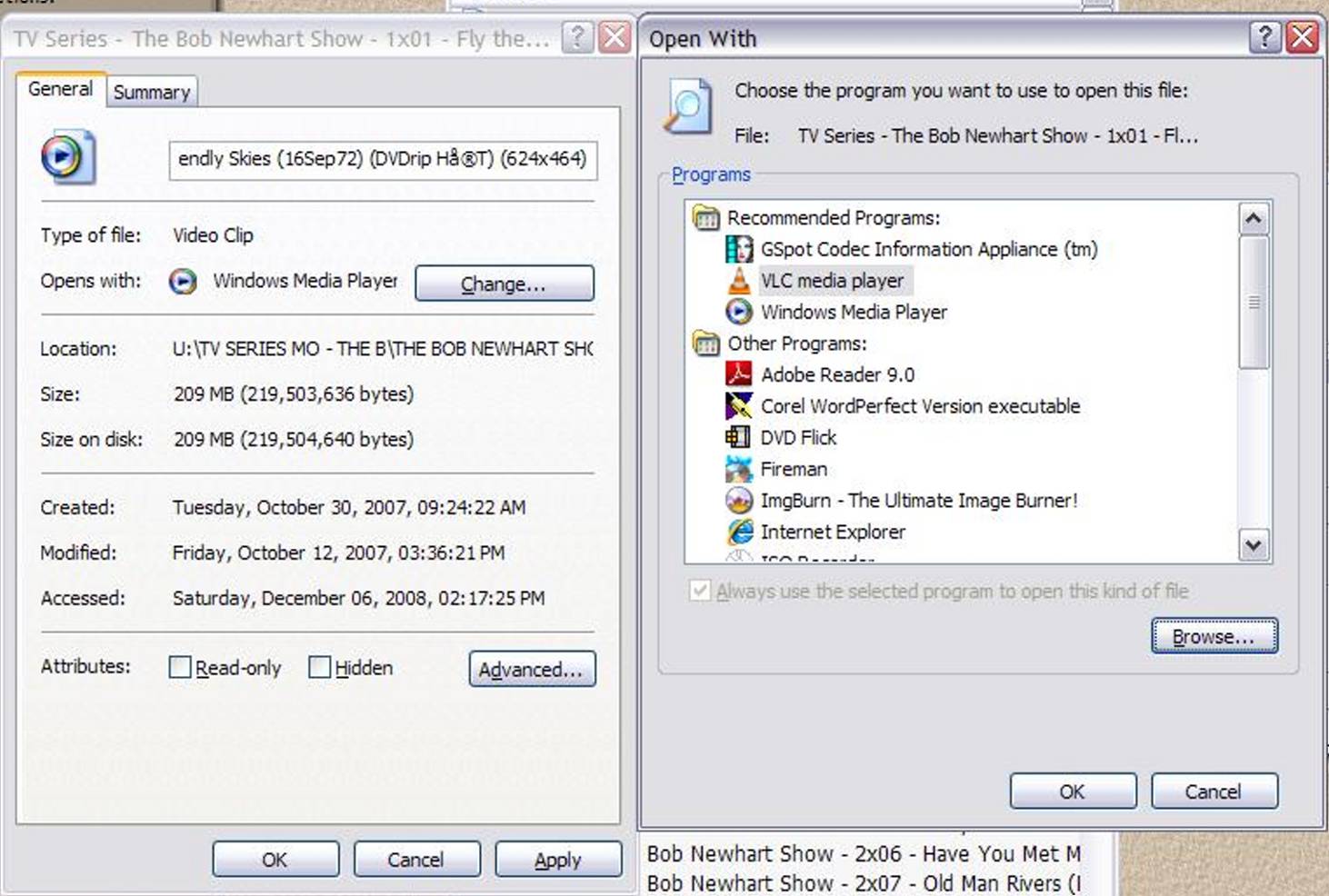Click the Size on disk value 219,504,640 bytes
Image resolution: width=1329 pixels, height=896 pixels.
pyautogui.click(x=294, y=440)
